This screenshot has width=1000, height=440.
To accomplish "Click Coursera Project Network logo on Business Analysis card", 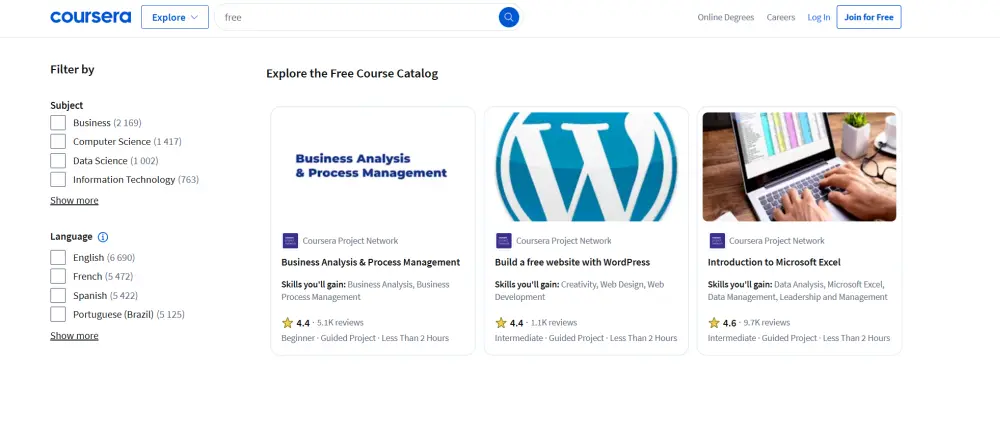I will pos(290,240).
